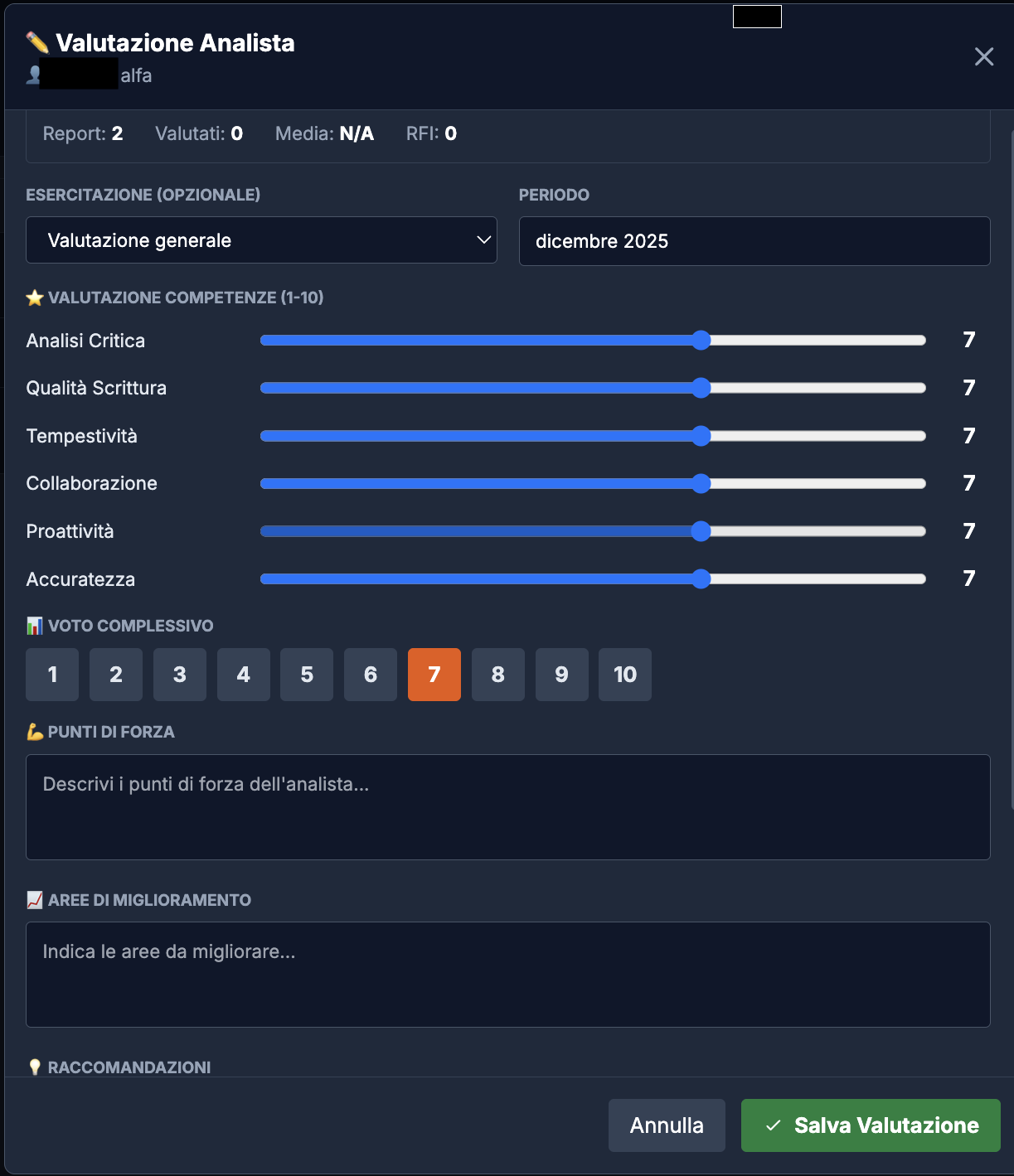Click the rising chart icon near Aree di Miglioramento
The image size is (1014, 1176).
coord(34,899)
